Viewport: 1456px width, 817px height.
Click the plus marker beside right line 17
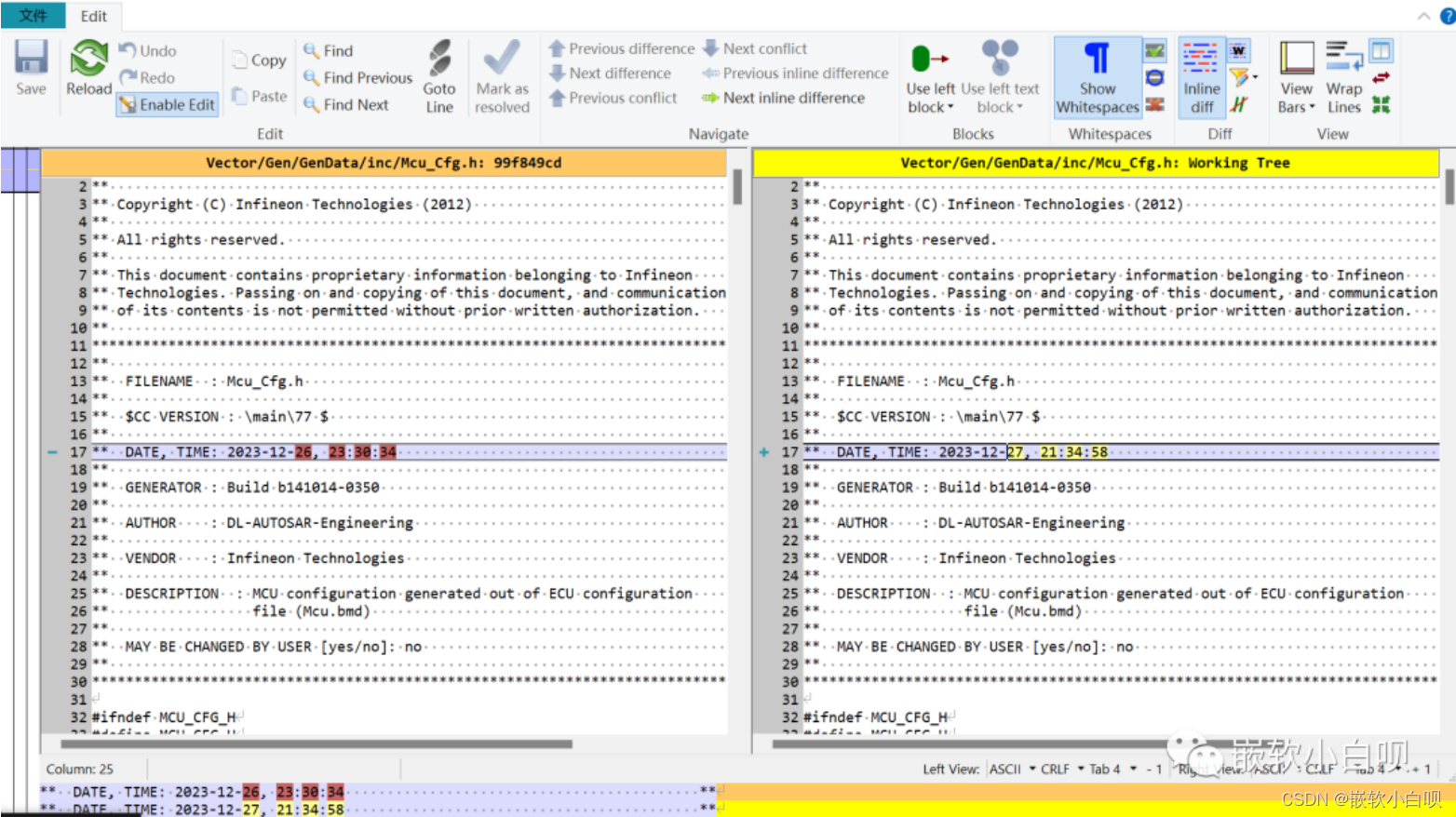click(x=763, y=452)
